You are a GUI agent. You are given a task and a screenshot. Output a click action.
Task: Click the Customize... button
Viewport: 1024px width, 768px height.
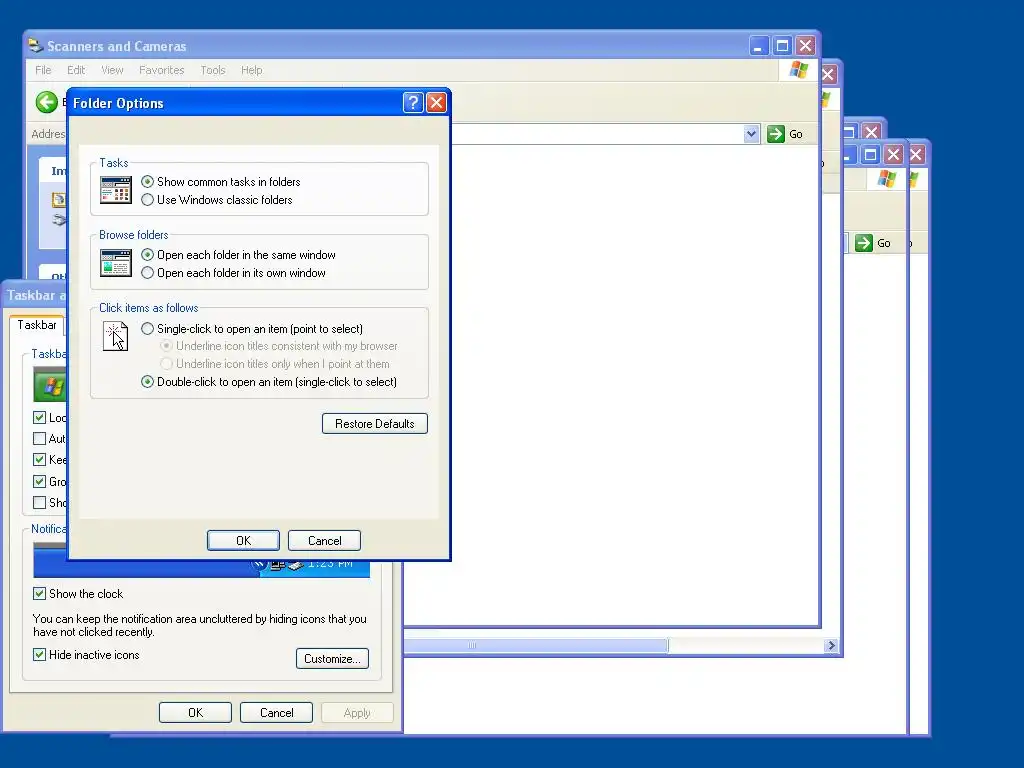click(x=332, y=659)
